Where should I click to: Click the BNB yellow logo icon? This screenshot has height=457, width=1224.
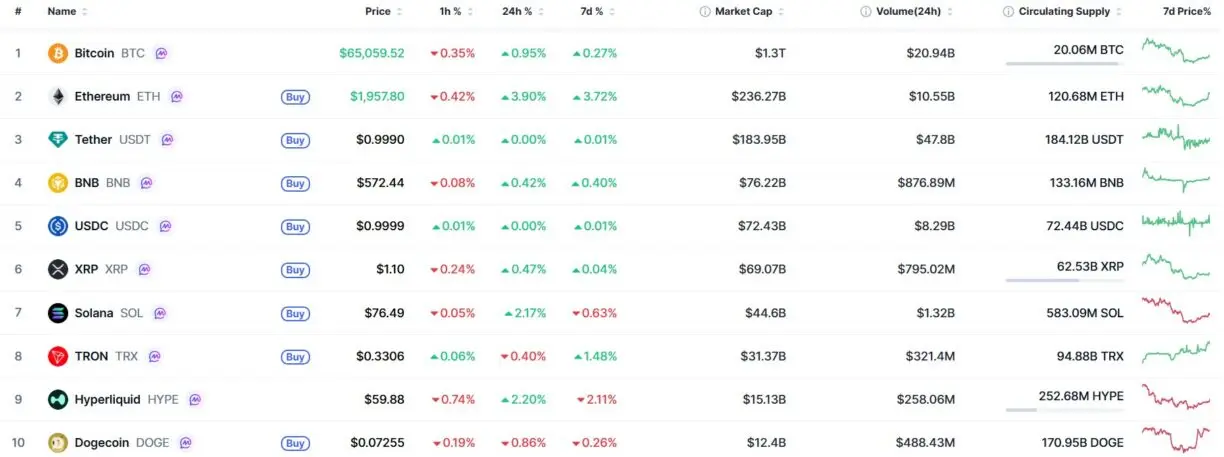click(58, 183)
